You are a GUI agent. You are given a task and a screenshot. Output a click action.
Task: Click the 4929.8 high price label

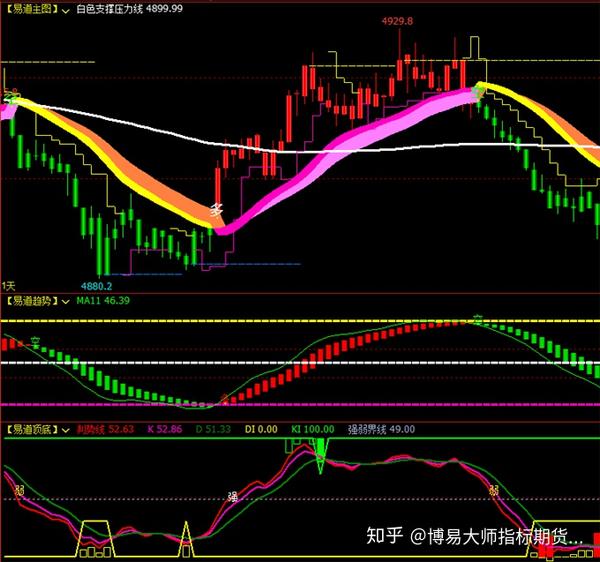pos(397,21)
